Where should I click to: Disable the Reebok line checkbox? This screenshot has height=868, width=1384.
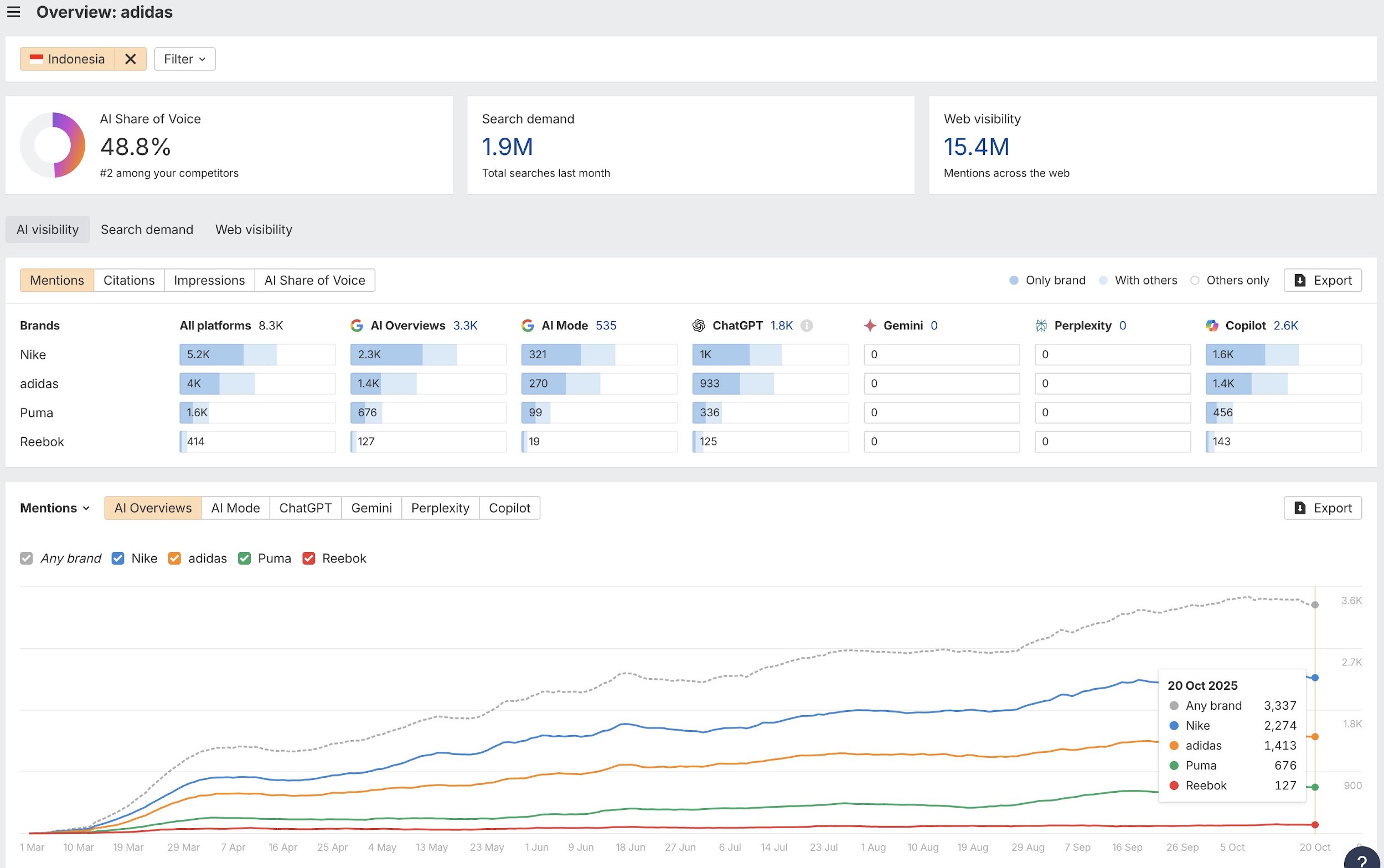click(309, 558)
